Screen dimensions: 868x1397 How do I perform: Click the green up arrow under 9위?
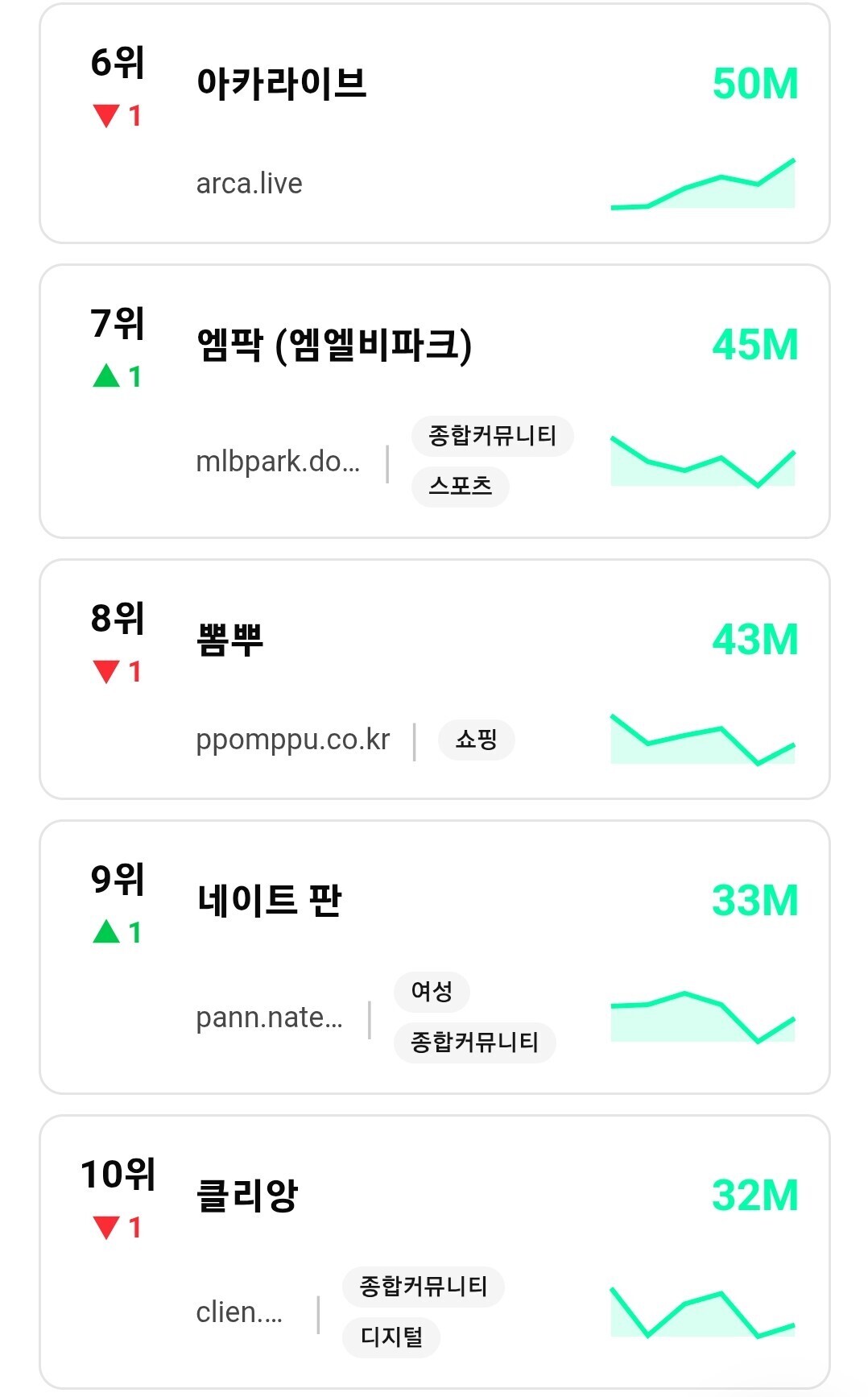coord(106,931)
